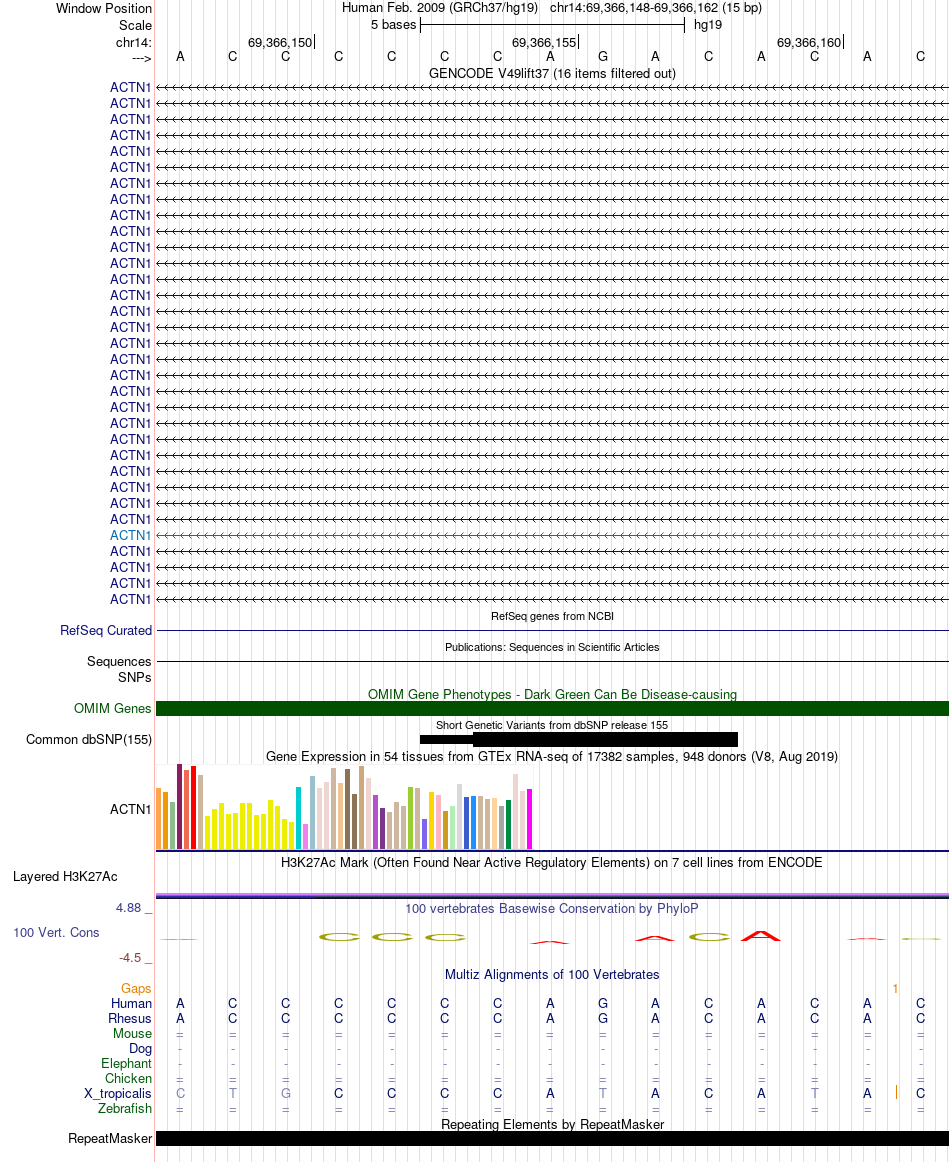The width and height of the screenshot is (950, 1162).
Task: Click the 69,366,150 ruler position
Action: [x=280, y=42]
